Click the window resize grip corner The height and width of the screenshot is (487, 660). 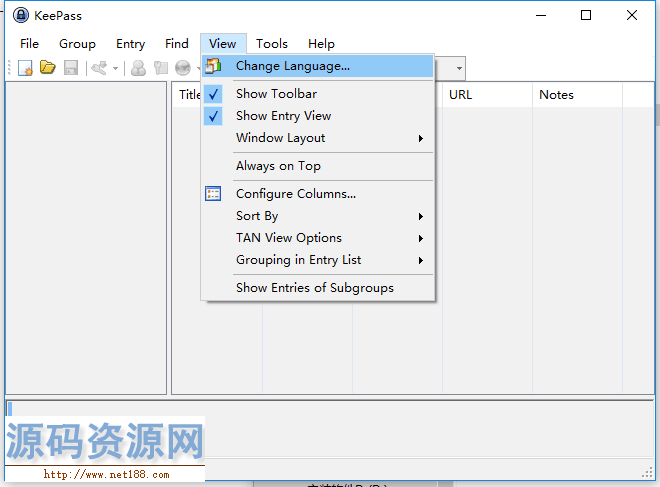(x=647, y=474)
